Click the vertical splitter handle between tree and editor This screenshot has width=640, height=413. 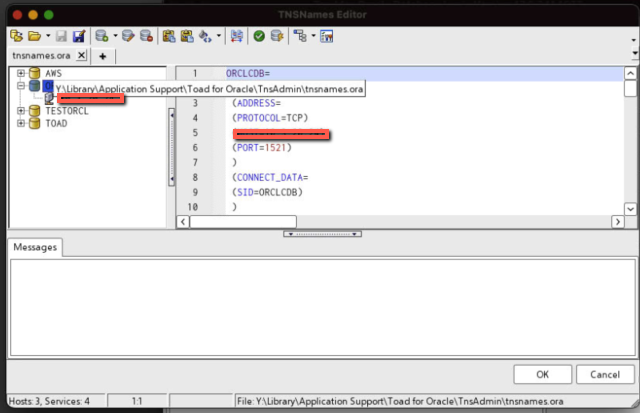pyautogui.click(x=171, y=147)
